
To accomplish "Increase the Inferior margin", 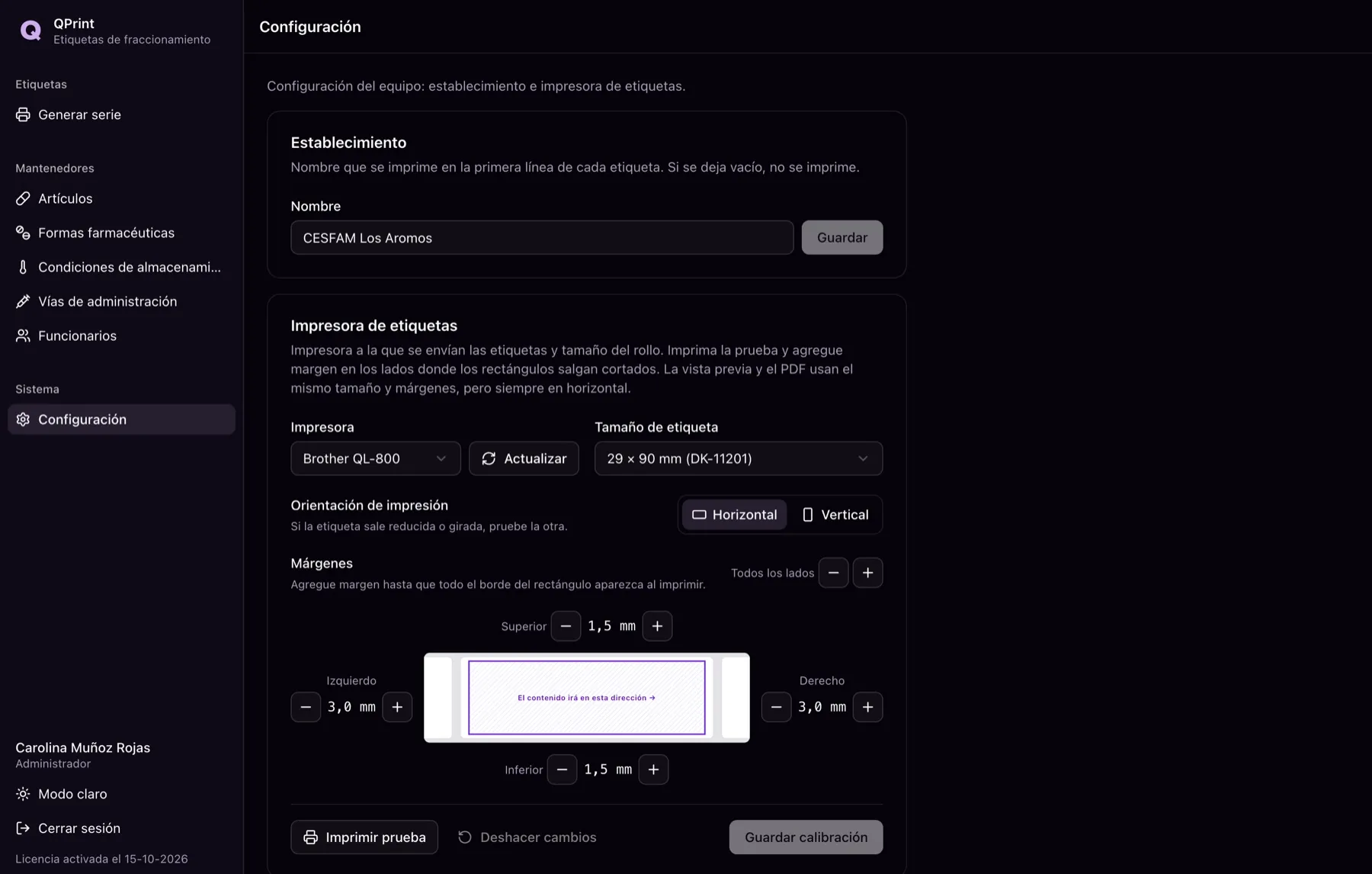I will tap(653, 770).
